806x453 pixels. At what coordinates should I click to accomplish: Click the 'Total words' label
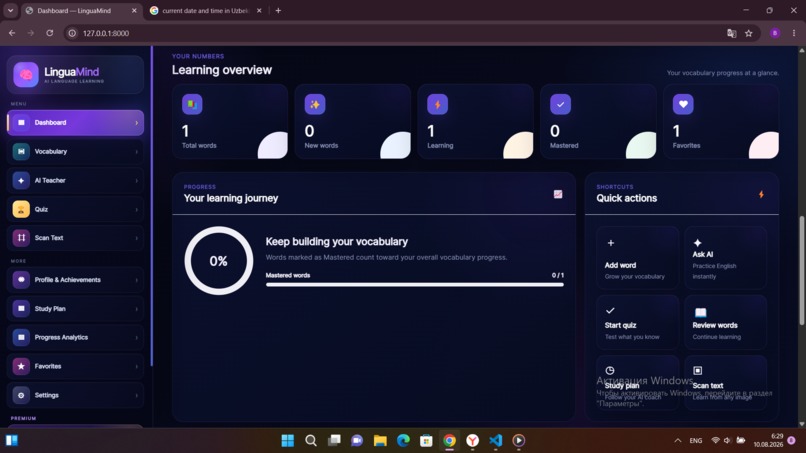[199, 146]
